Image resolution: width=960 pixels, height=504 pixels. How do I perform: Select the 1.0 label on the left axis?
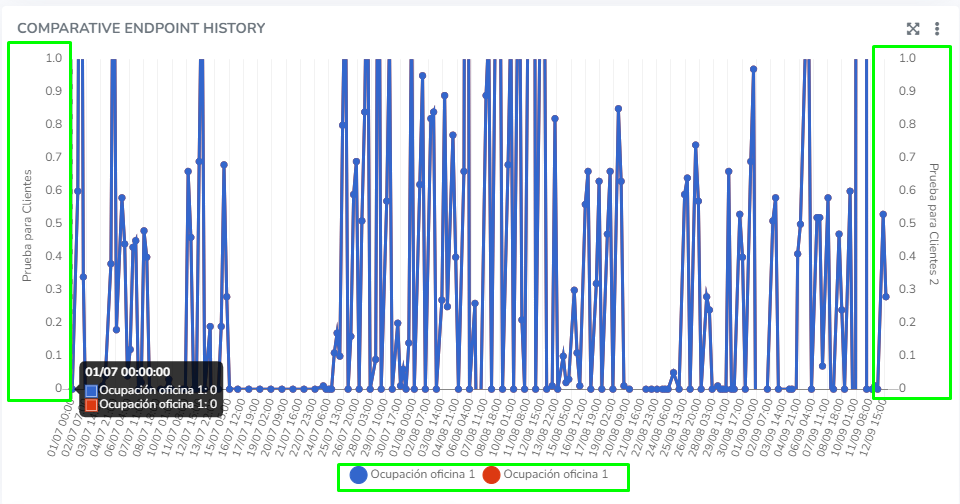pyautogui.click(x=54, y=58)
